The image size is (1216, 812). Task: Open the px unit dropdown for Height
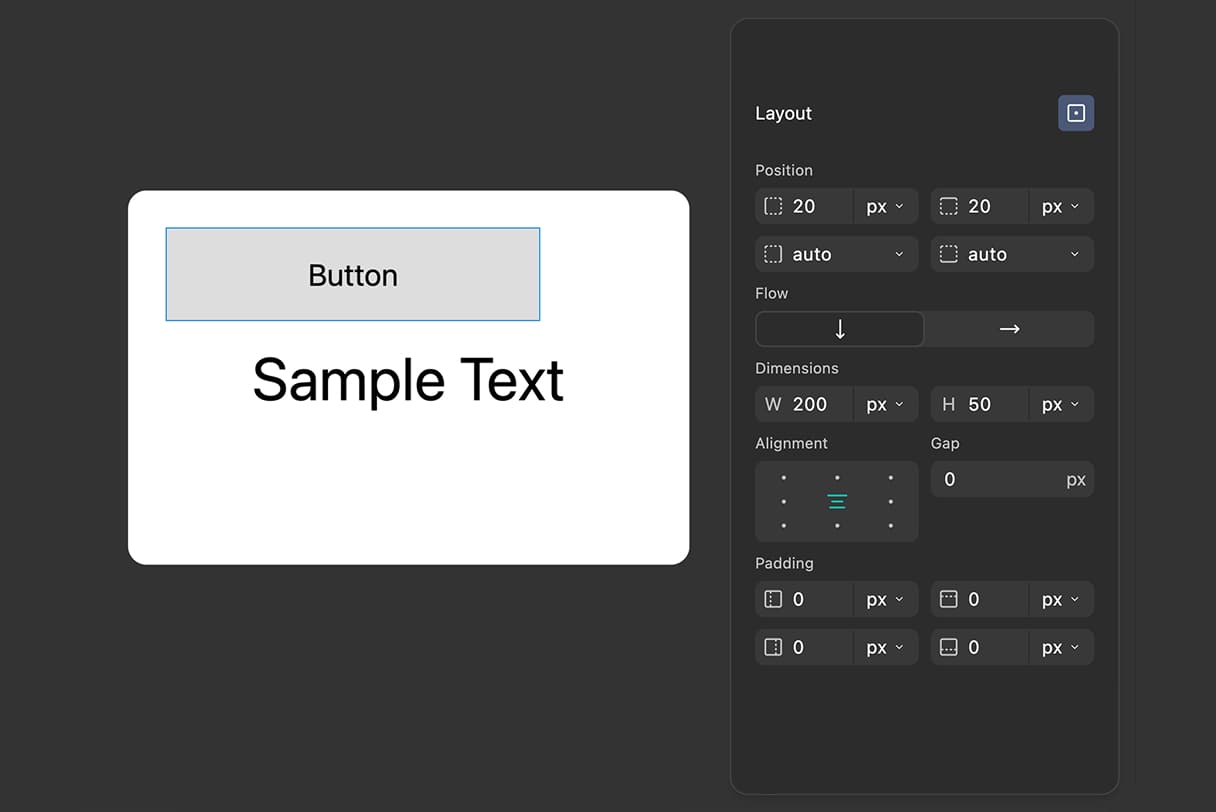coord(1061,404)
